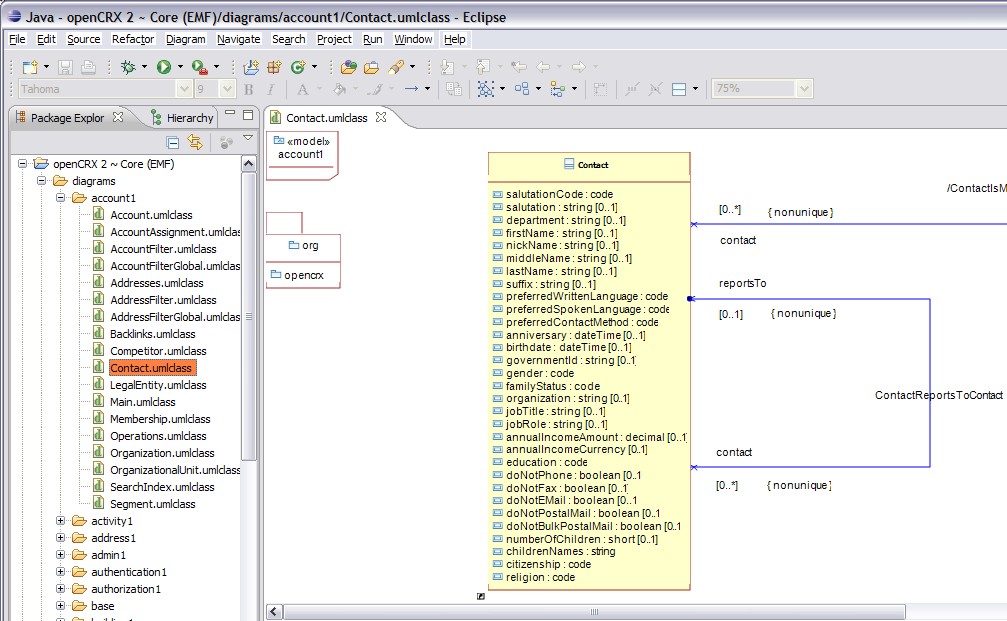Click the 'birthdate : dateTime' attribute

pyautogui.click(x=562, y=347)
